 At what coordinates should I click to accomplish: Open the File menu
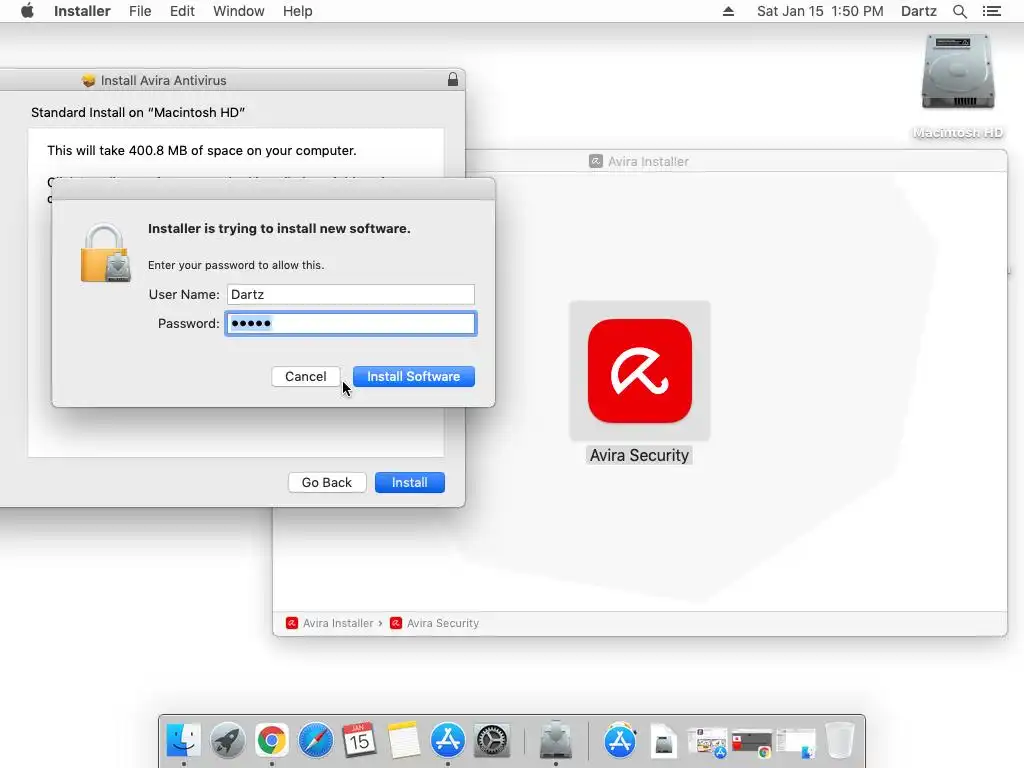[140, 11]
